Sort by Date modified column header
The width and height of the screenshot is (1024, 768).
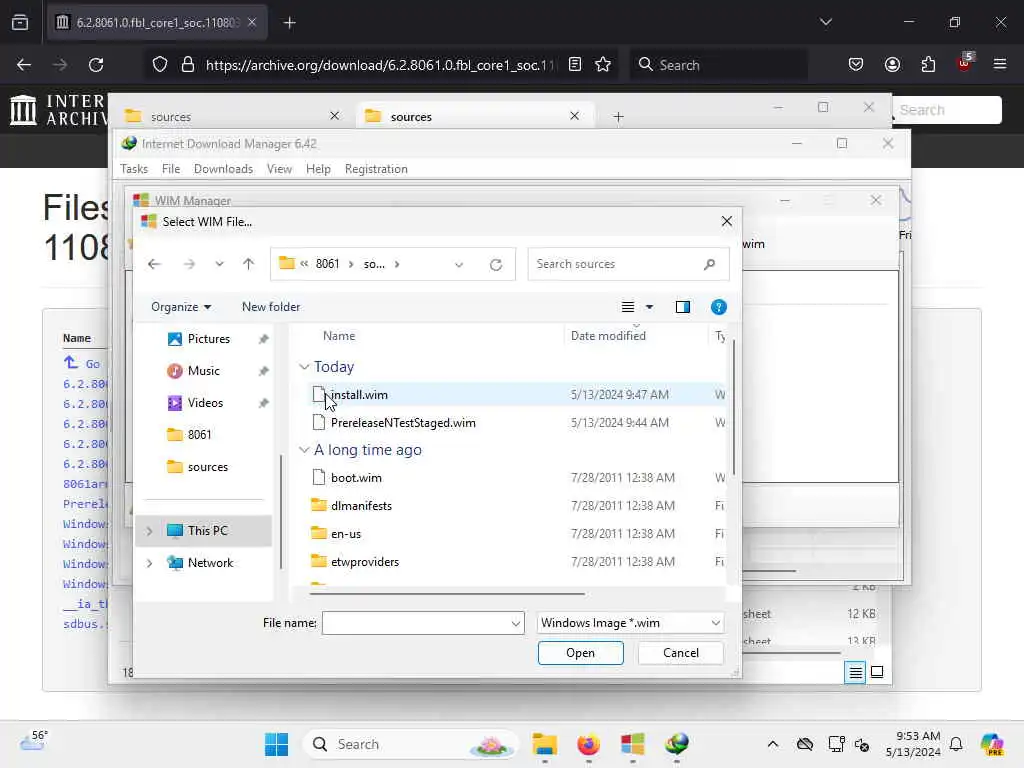click(x=608, y=336)
